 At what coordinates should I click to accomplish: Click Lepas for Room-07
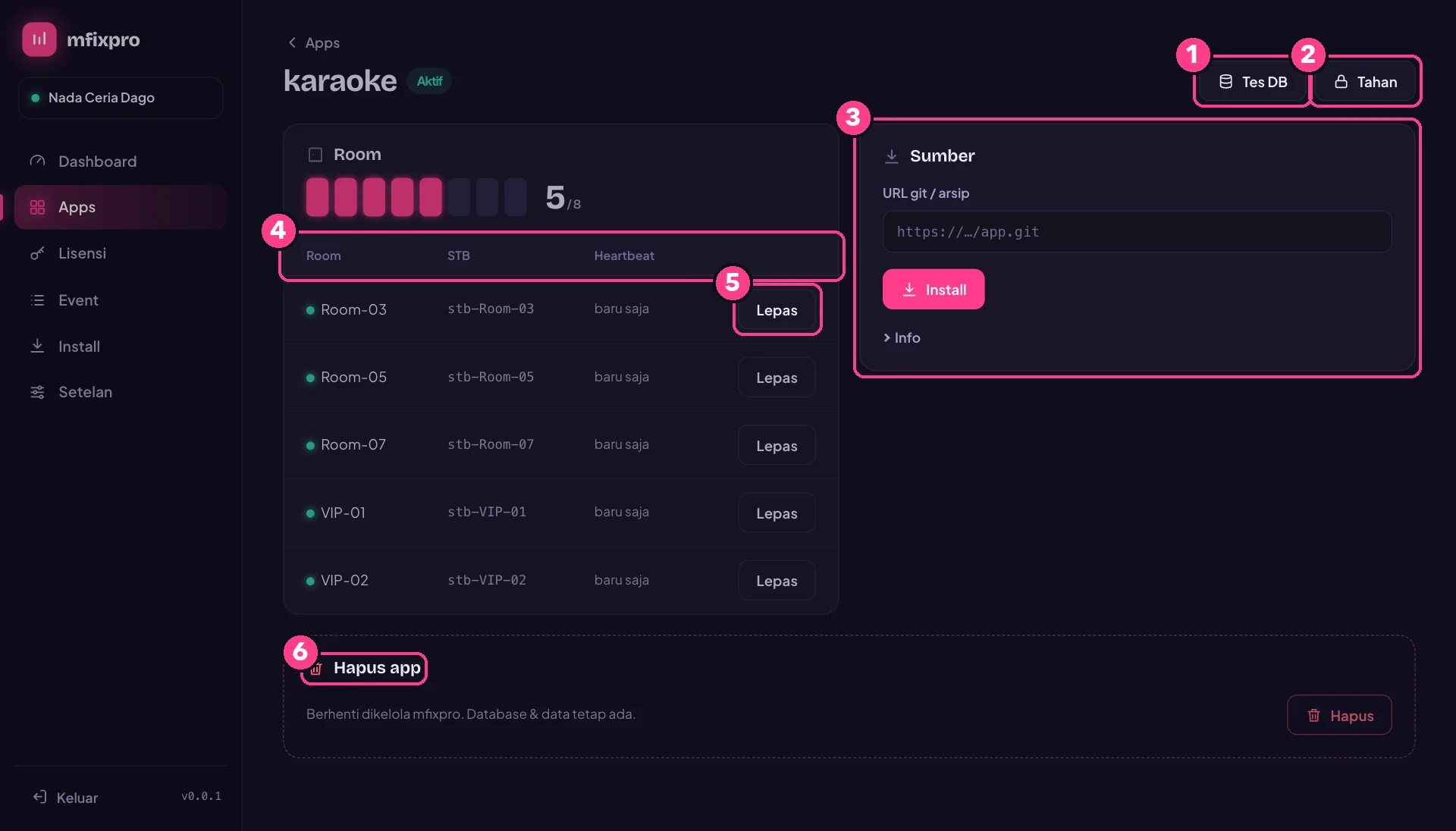click(x=777, y=446)
